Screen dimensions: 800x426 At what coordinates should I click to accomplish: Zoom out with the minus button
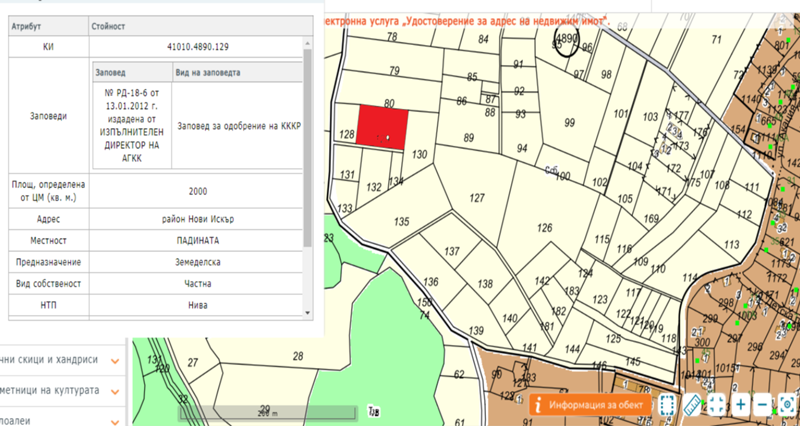coord(762,405)
